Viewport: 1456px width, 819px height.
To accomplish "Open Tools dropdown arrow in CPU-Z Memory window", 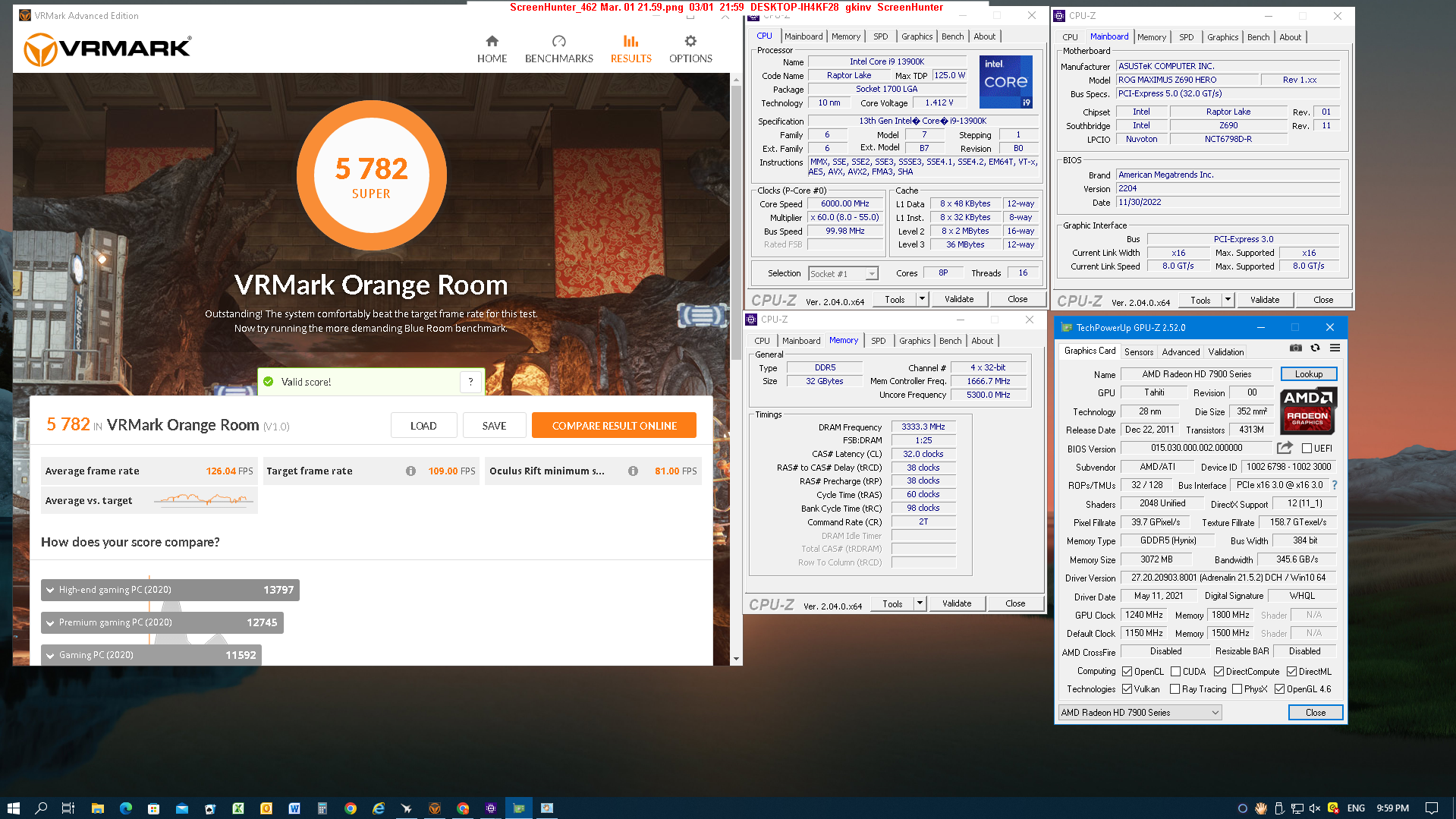I will 920,603.
